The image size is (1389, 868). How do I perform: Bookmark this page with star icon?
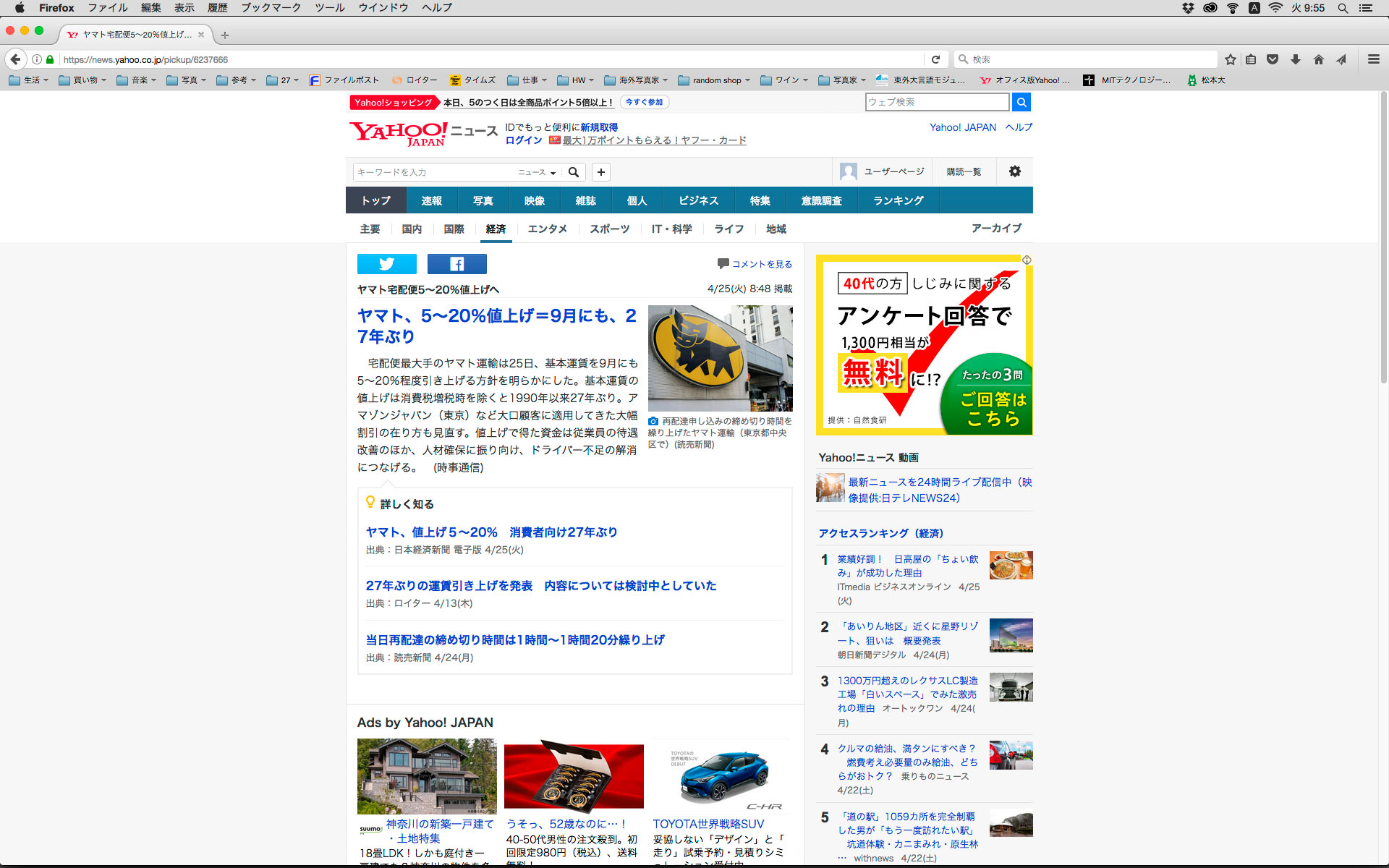click(1231, 59)
